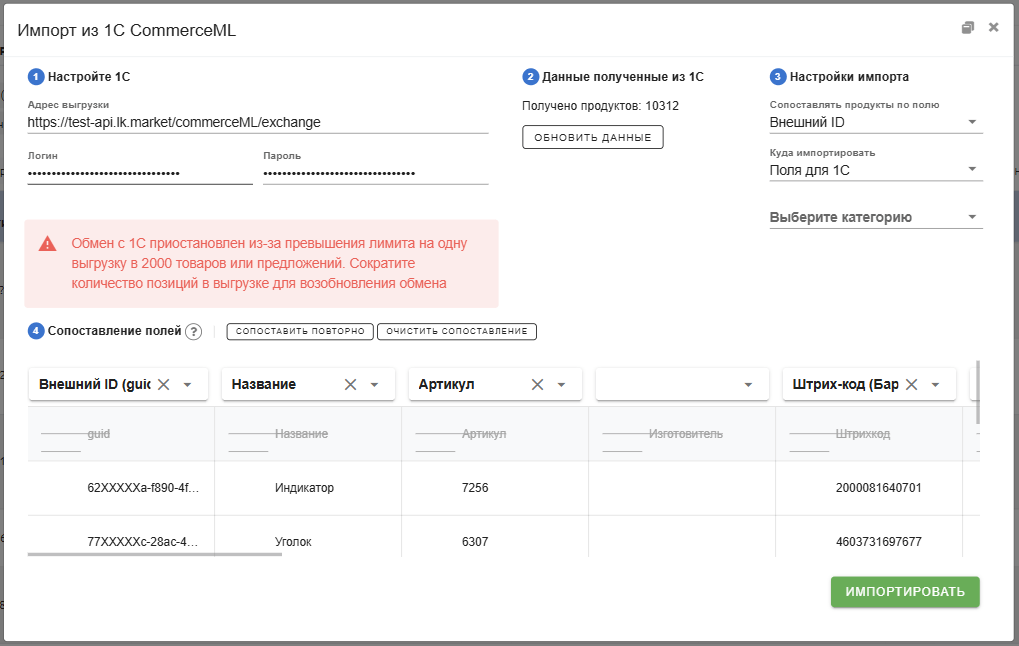Click into the Пароль field
This screenshot has height=646, width=1019.
(376, 174)
